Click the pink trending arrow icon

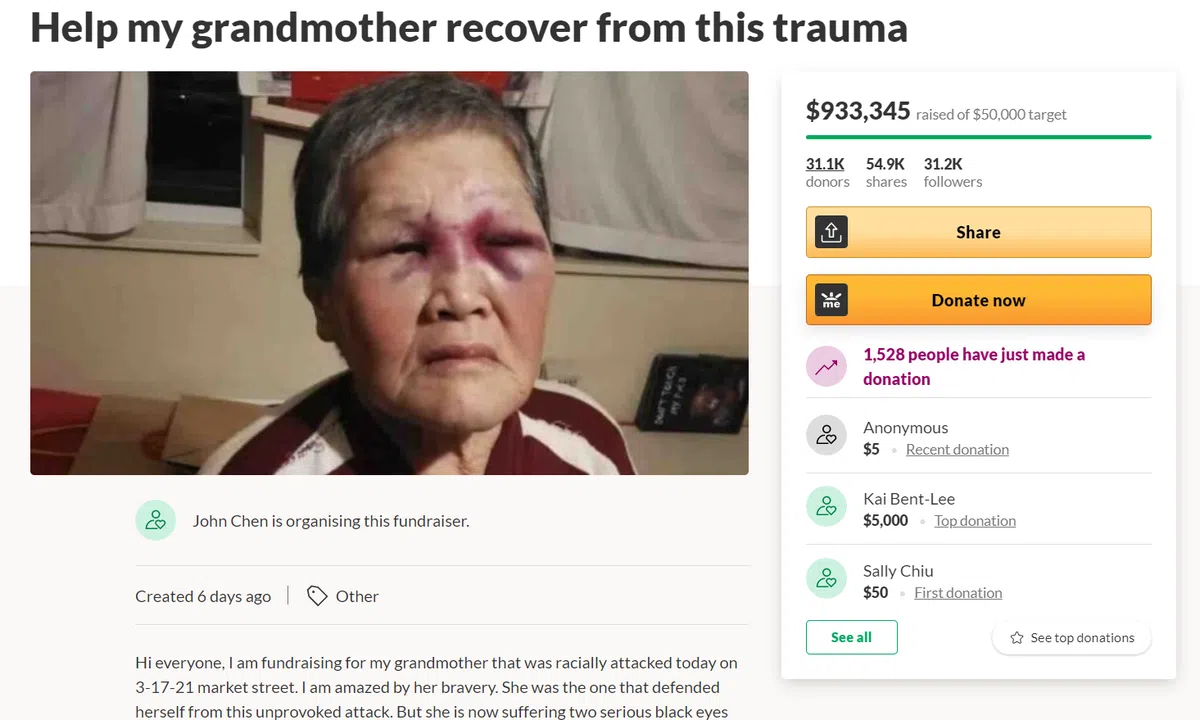[827, 367]
